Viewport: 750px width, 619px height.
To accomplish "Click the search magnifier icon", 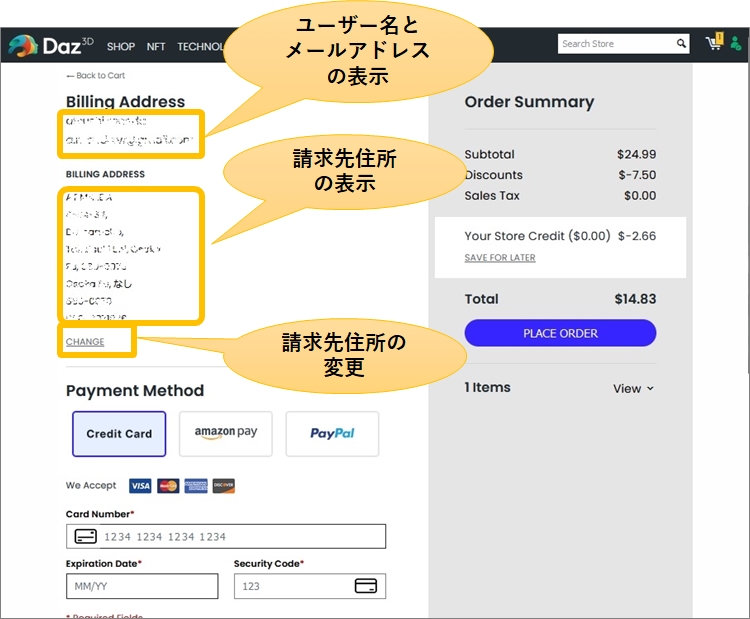I will click(x=681, y=44).
